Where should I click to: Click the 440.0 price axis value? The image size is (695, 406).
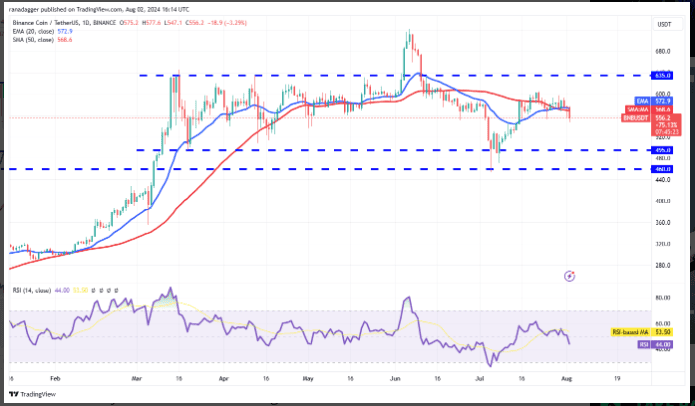(x=663, y=180)
